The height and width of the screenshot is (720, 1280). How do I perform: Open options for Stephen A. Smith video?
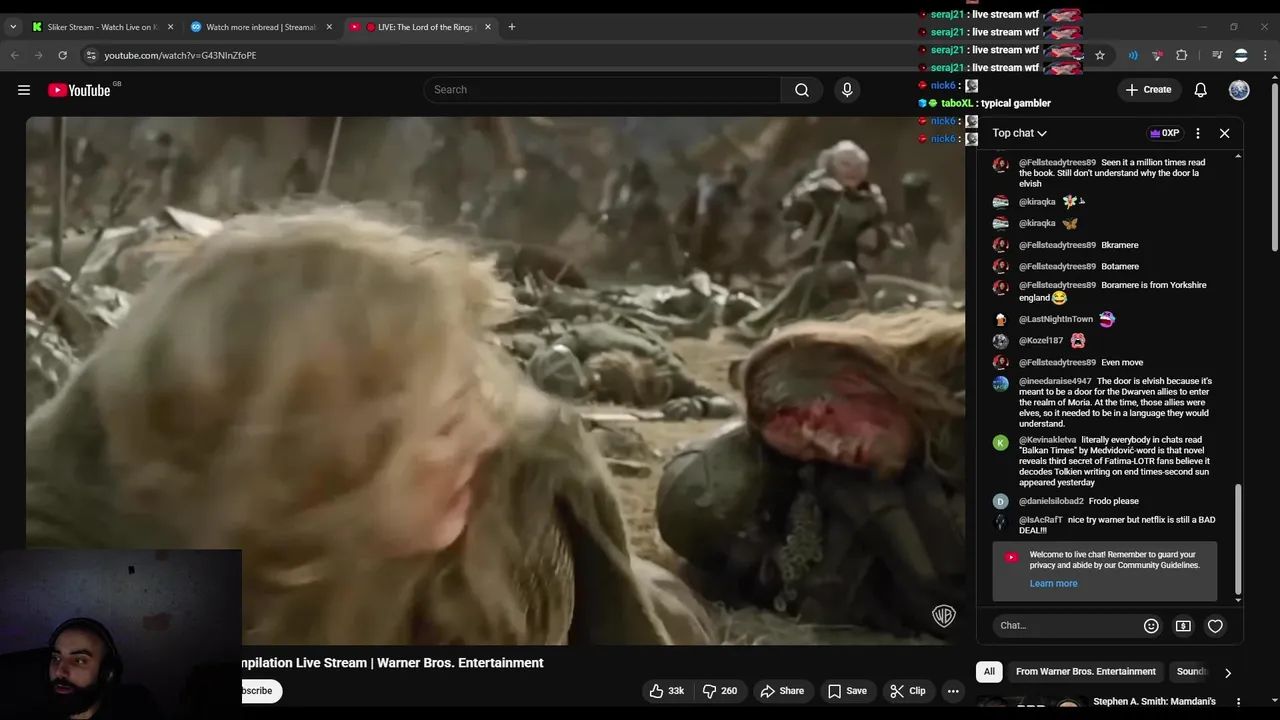coord(1238,702)
